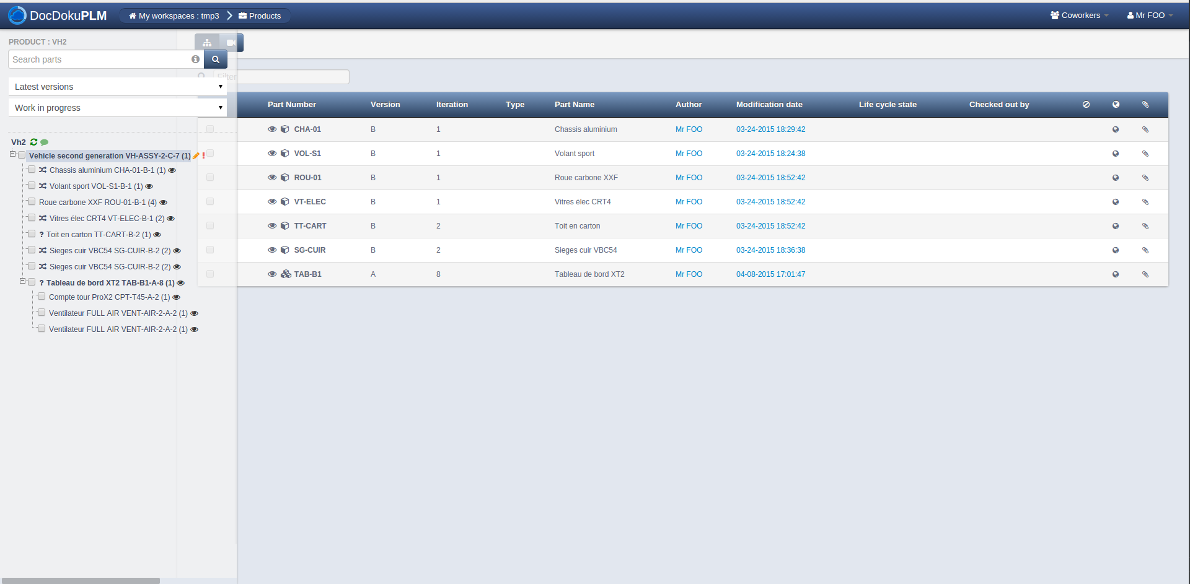The width and height of the screenshot is (1190, 584).
Task: Open the Mr FOO user menu
Action: (1150, 15)
